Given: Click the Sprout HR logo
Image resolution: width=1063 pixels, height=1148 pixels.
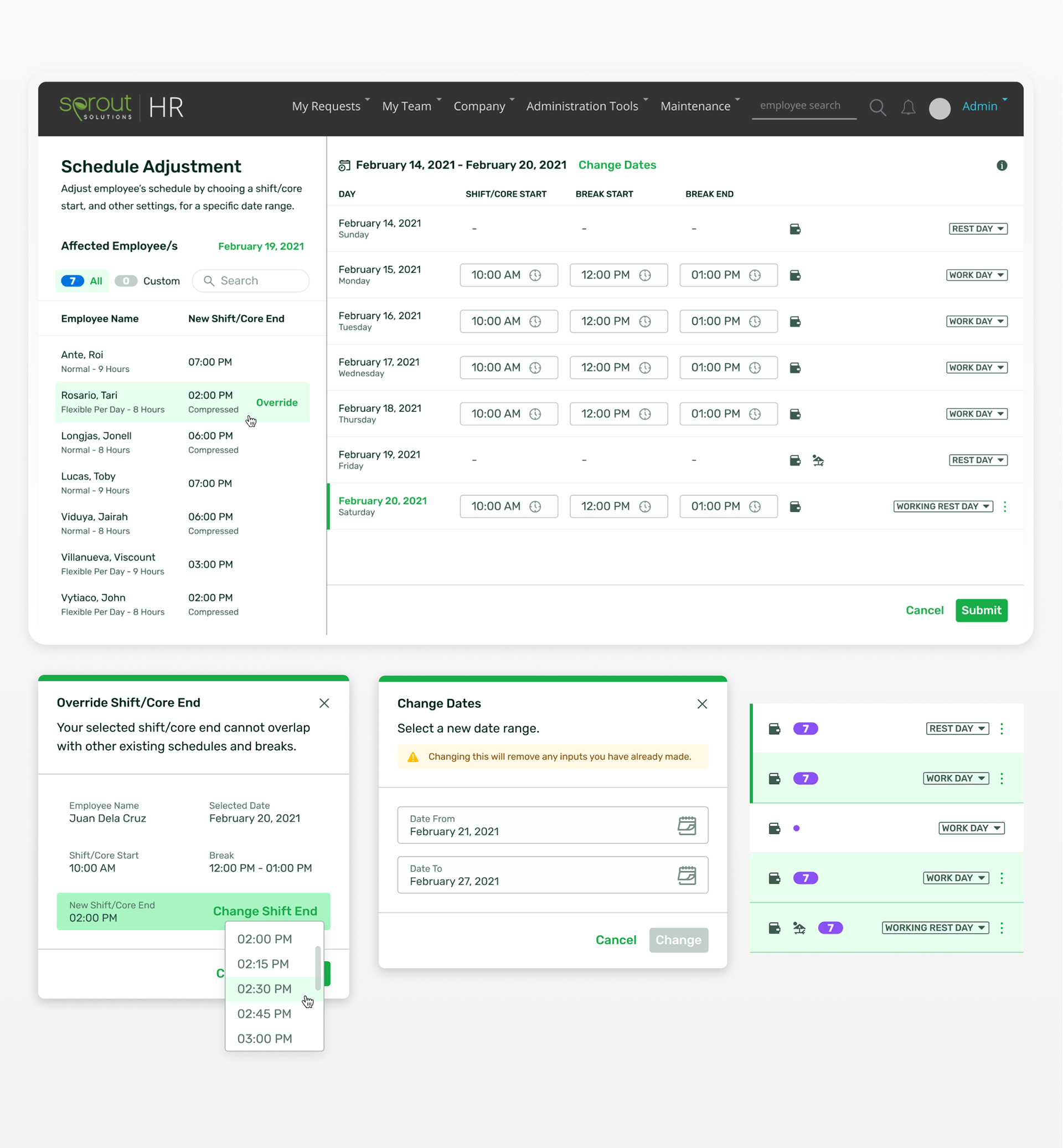Looking at the screenshot, I should (x=121, y=107).
